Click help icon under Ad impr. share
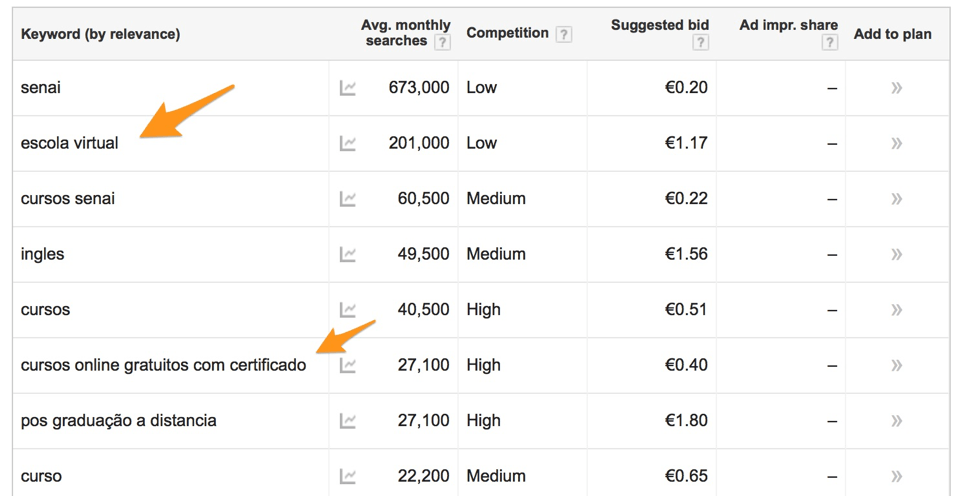The height and width of the screenshot is (496, 960). click(x=830, y=42)
